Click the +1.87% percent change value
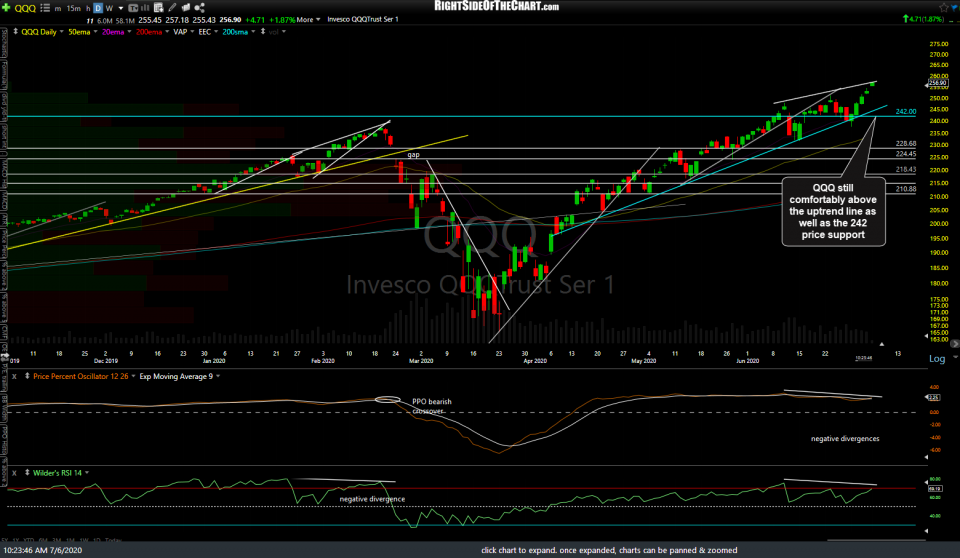The image size is (960, 558). [282, 20]
